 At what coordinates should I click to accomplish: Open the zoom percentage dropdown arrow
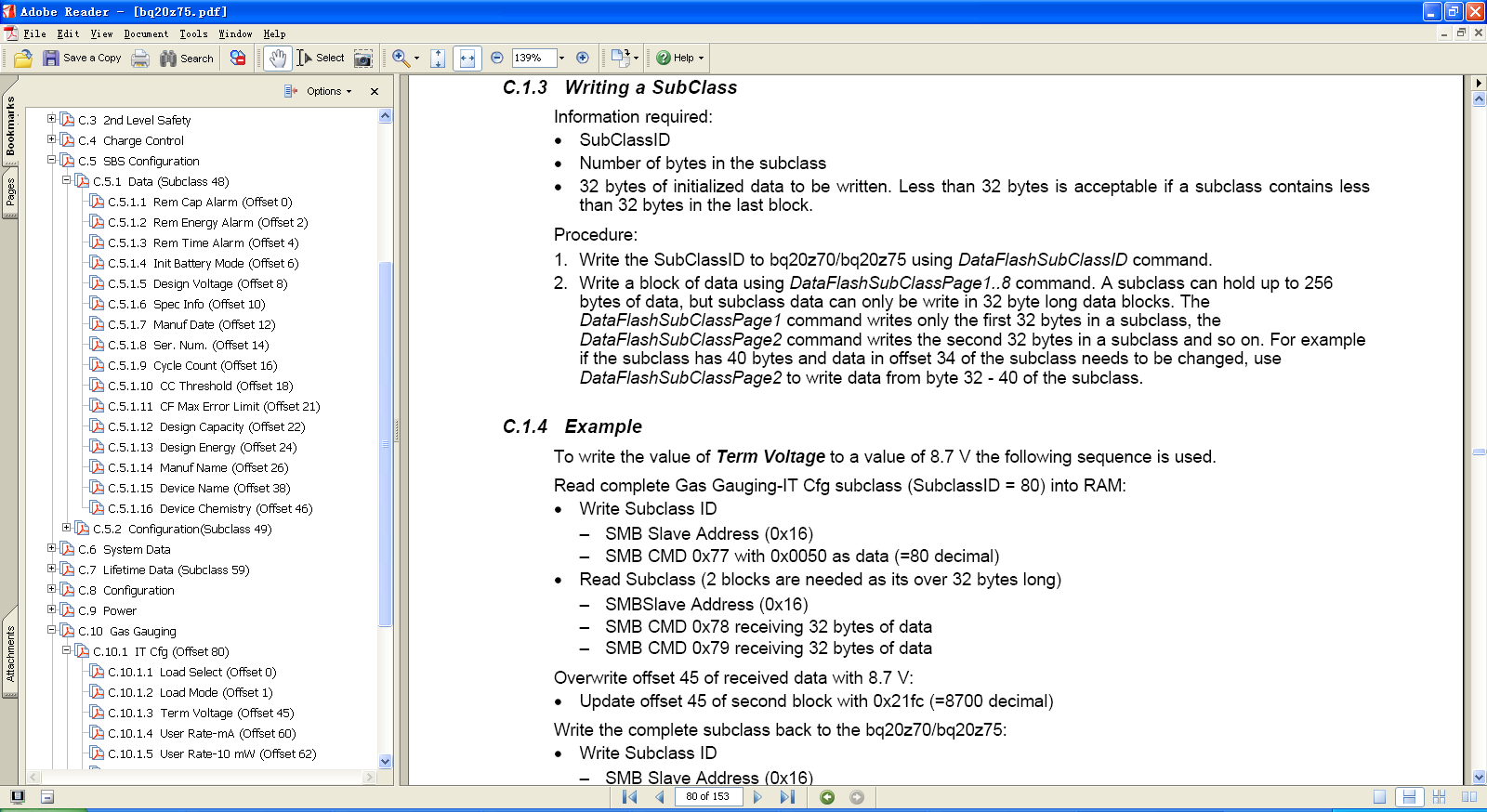tap(561, 58)
